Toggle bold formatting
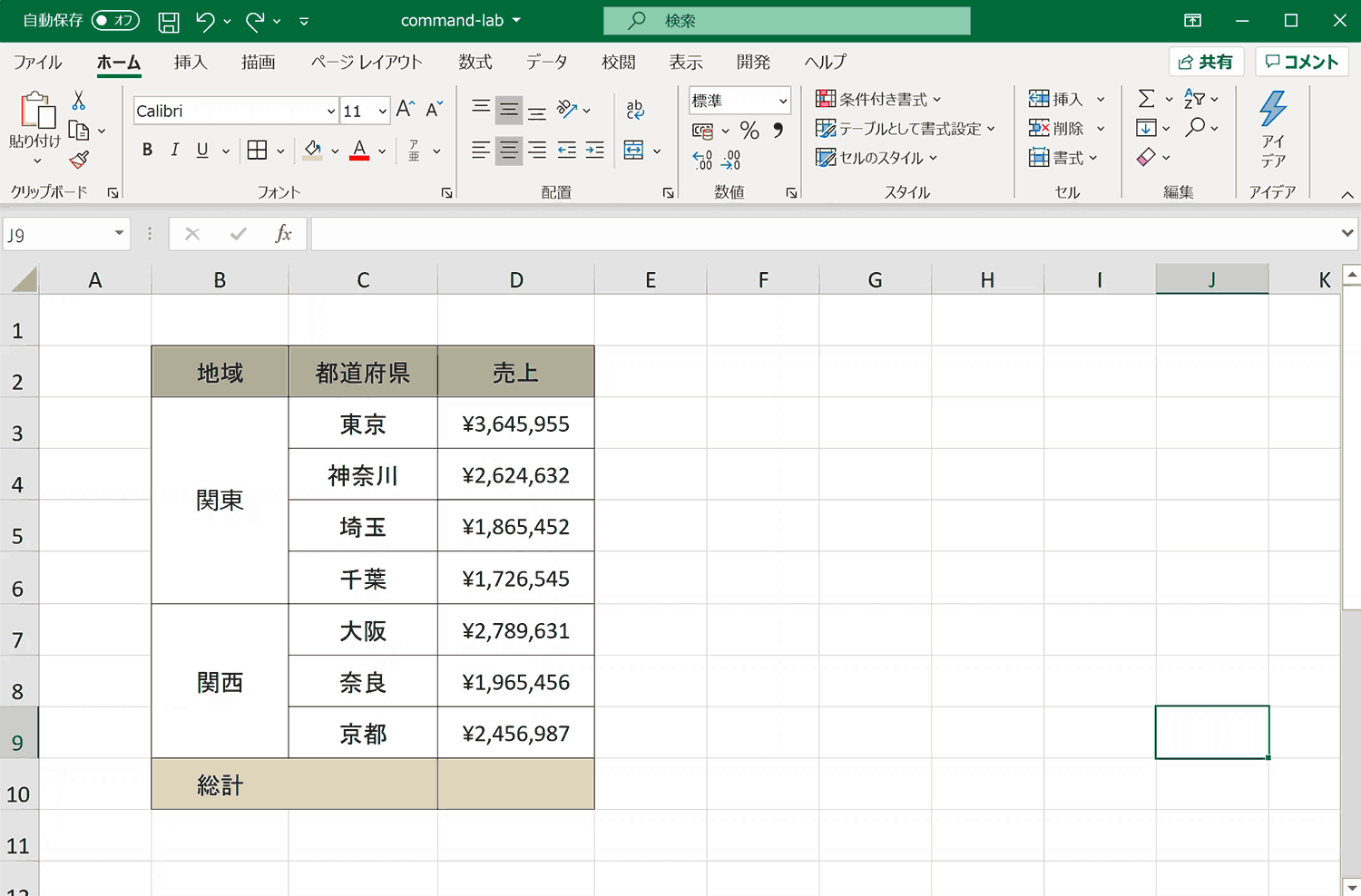This screenshot has height=896, width=1361. [147, 150]
